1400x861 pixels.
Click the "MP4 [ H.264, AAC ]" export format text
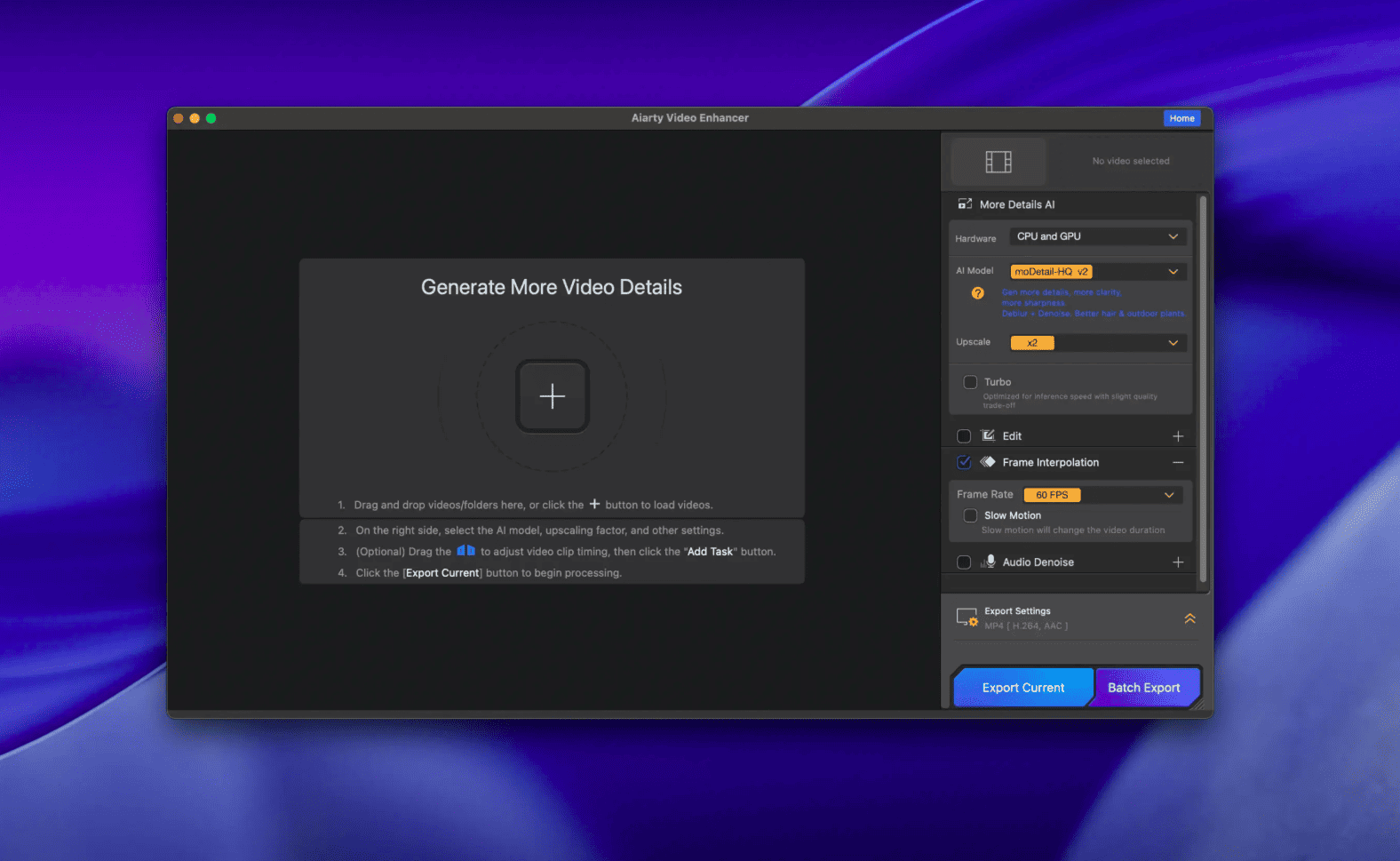[1026, 626]
